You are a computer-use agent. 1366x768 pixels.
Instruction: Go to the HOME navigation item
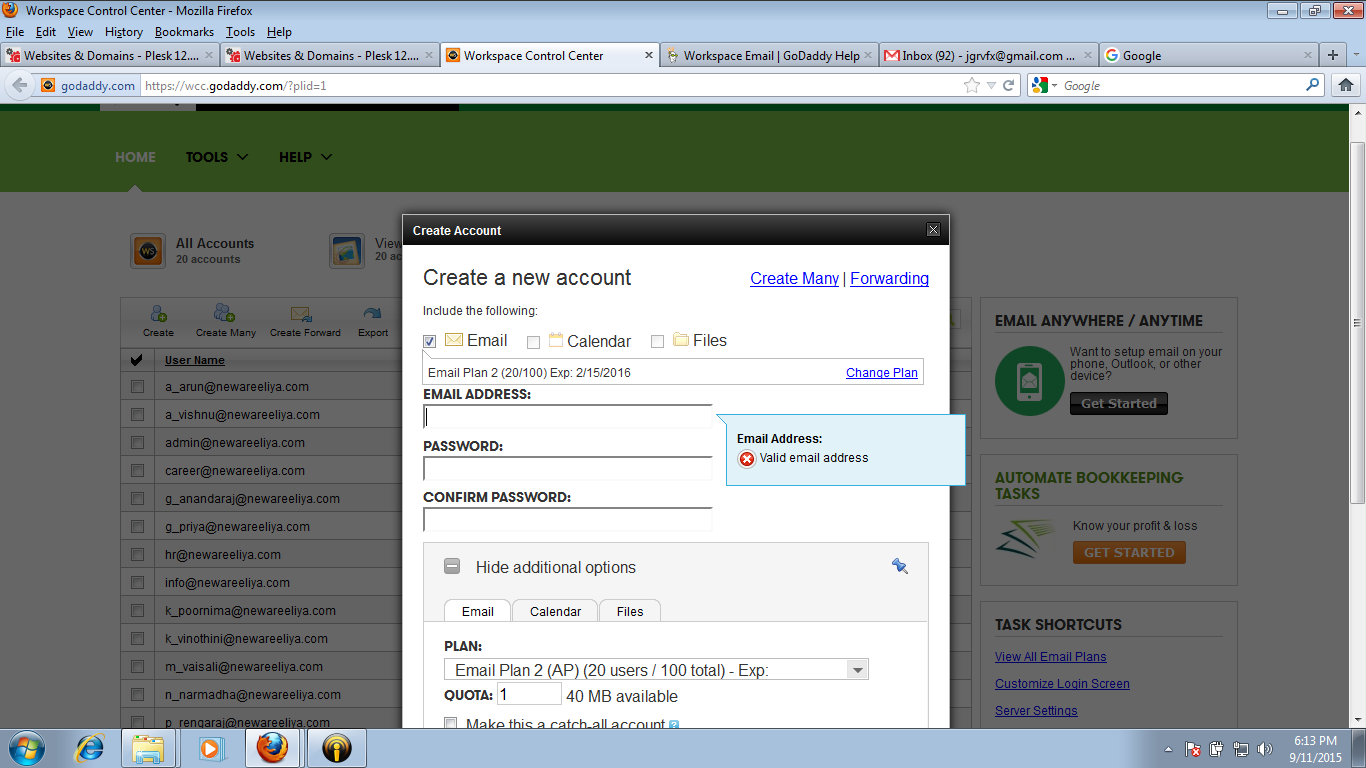(135, 157)
